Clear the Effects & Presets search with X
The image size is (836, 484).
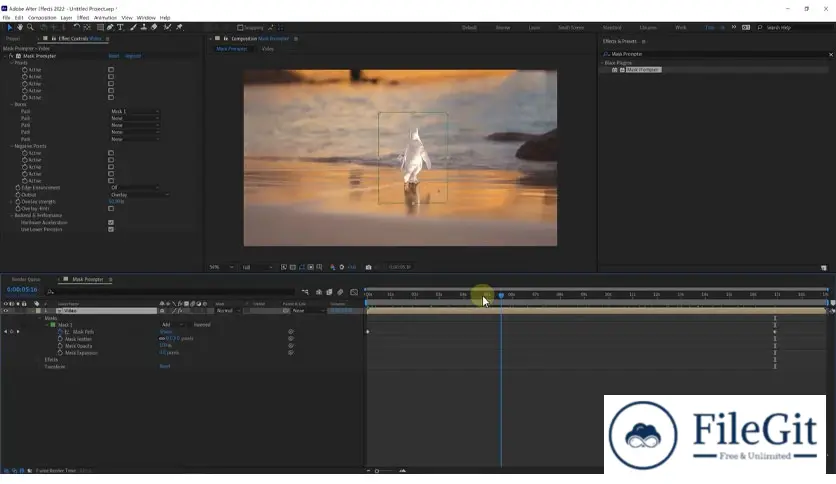831,54
